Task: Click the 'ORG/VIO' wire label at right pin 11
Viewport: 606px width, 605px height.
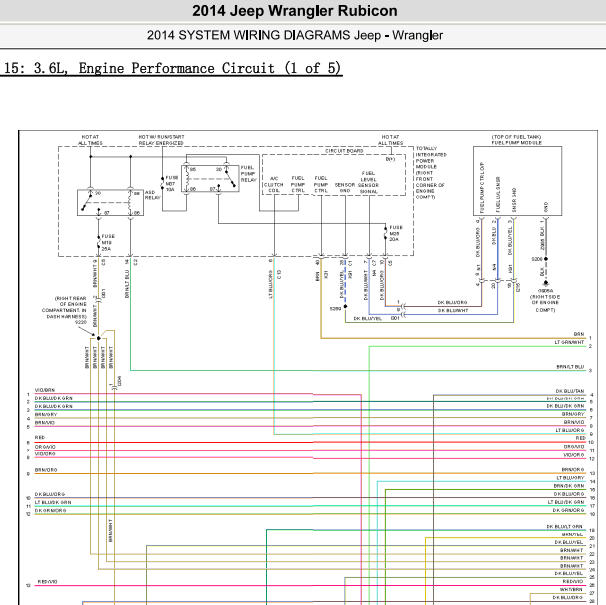Action: 574,447
